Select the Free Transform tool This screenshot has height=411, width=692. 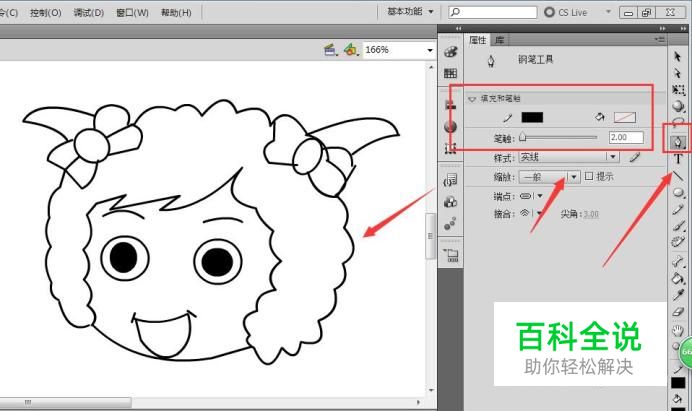pyautogui.click(x=678, y=90)
